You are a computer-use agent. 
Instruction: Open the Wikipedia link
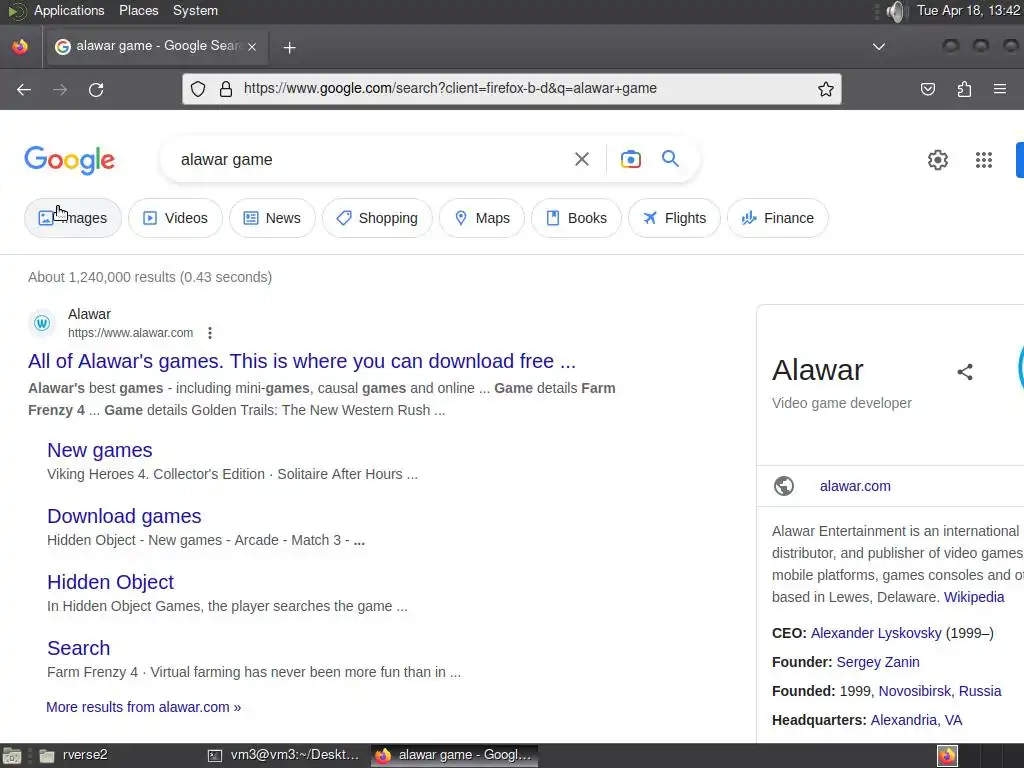tap(974, 597)
